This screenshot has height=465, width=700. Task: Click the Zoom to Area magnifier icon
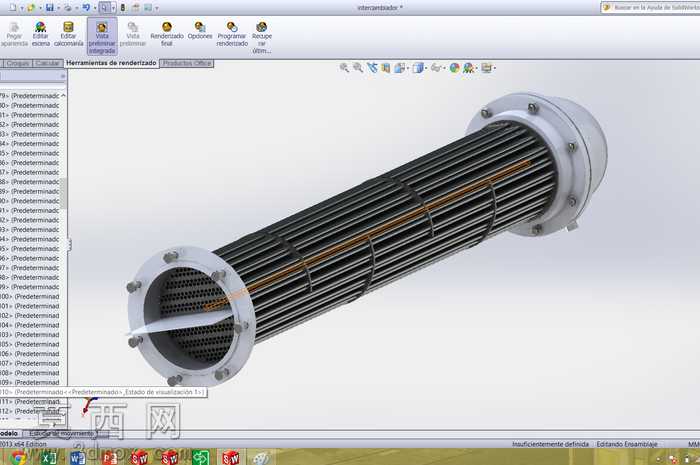(358, 68)
